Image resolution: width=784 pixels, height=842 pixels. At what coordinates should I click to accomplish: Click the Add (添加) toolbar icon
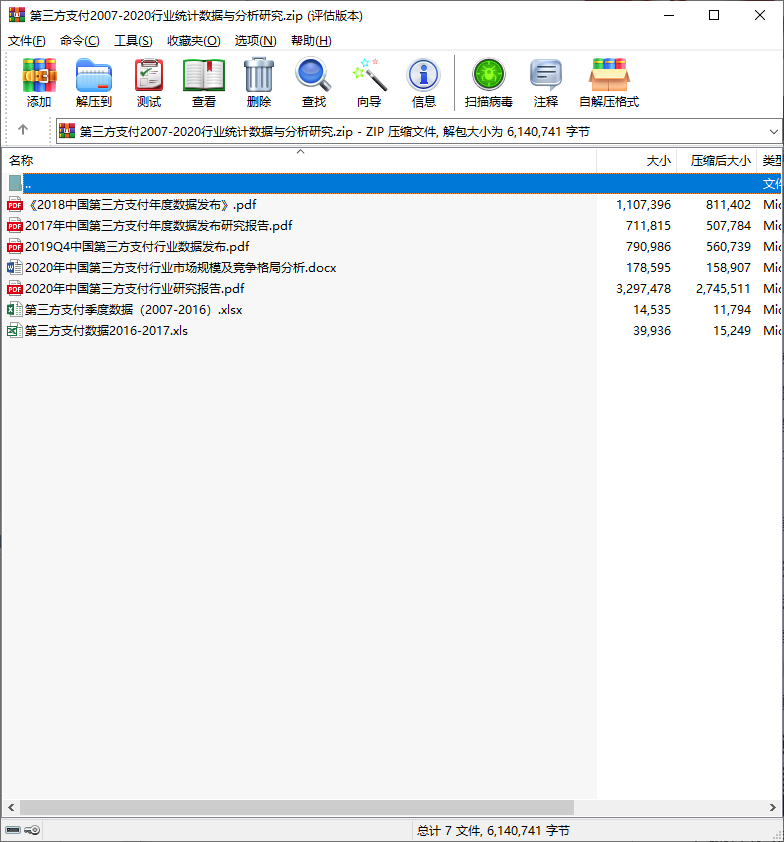coord(39,83)
